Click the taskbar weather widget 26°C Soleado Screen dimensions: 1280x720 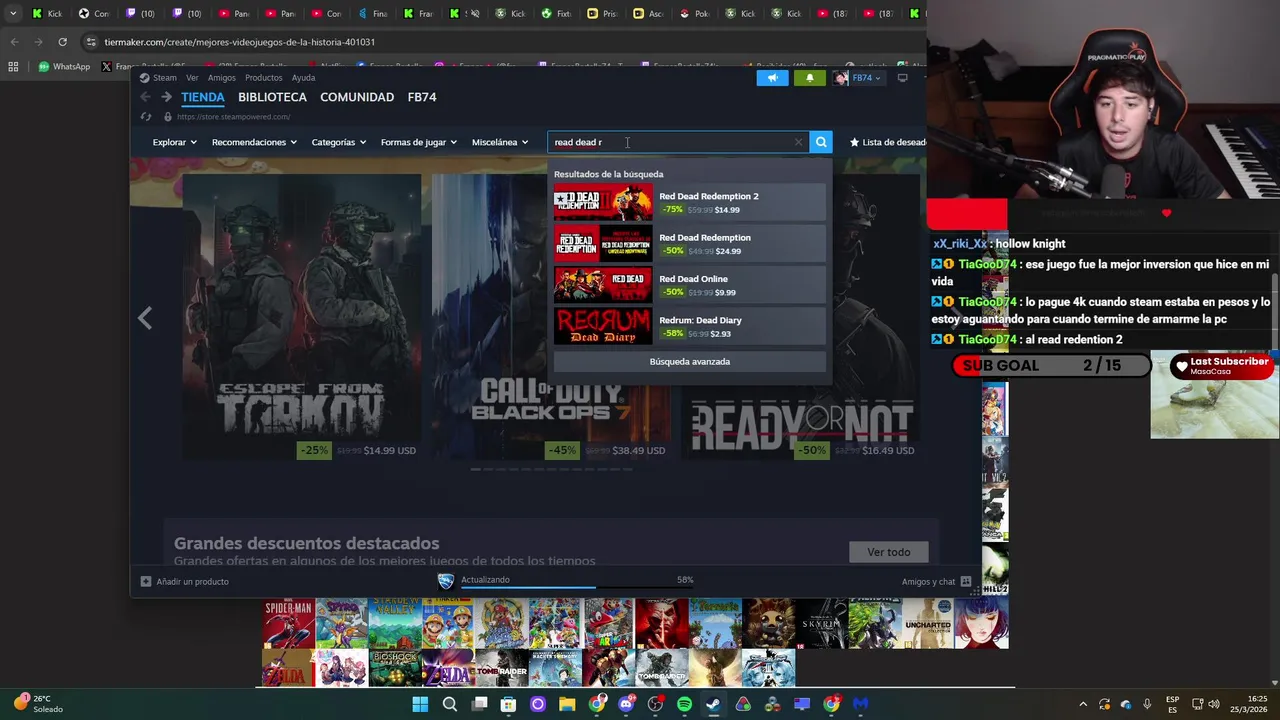click(x=38, y=704)
